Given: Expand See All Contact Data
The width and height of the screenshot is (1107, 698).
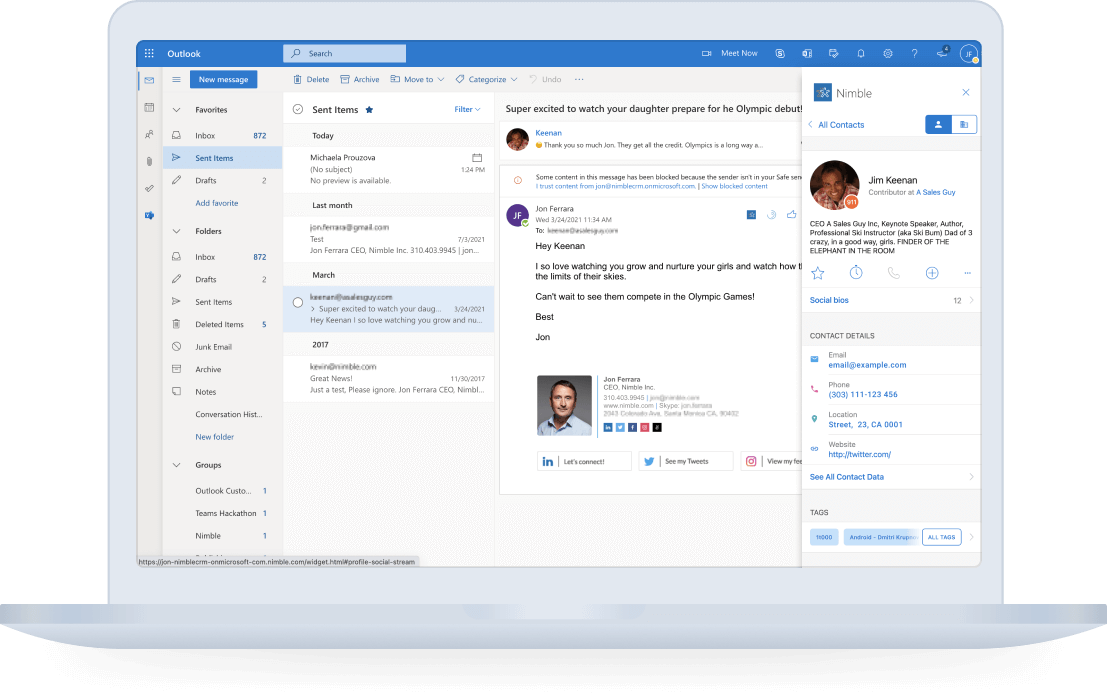Looking at the screenshot, I should pyautogui.click(x=891, y=477).
